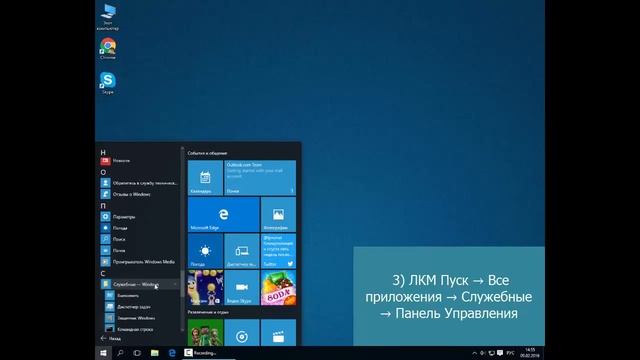
Task: Open the Action Center notifications icon
Action: [500, 353]
